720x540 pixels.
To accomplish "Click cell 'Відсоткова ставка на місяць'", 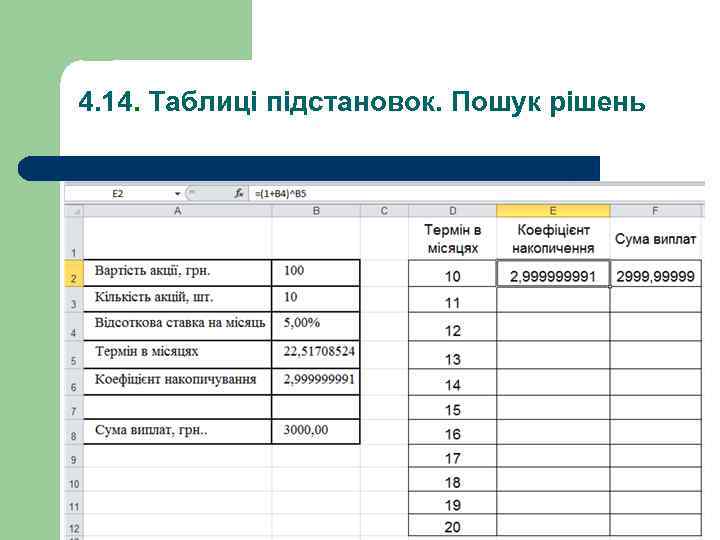I will coord(178,326).
